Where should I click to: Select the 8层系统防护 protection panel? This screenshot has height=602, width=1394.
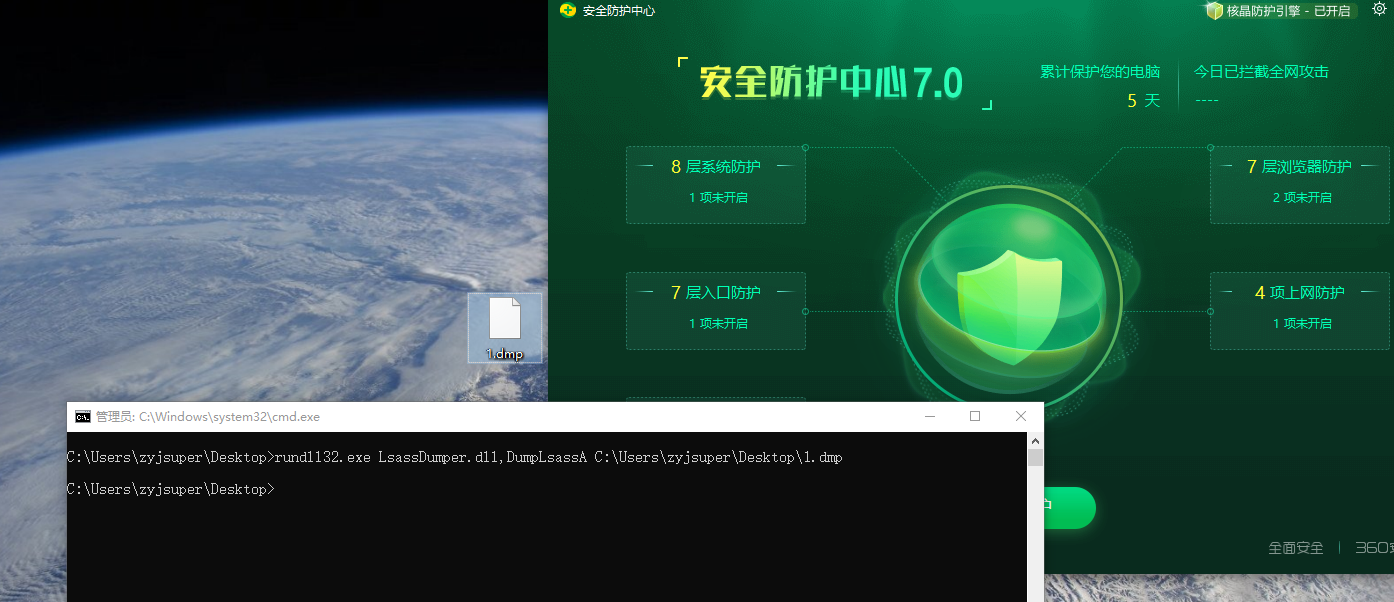tap(715, 184)
